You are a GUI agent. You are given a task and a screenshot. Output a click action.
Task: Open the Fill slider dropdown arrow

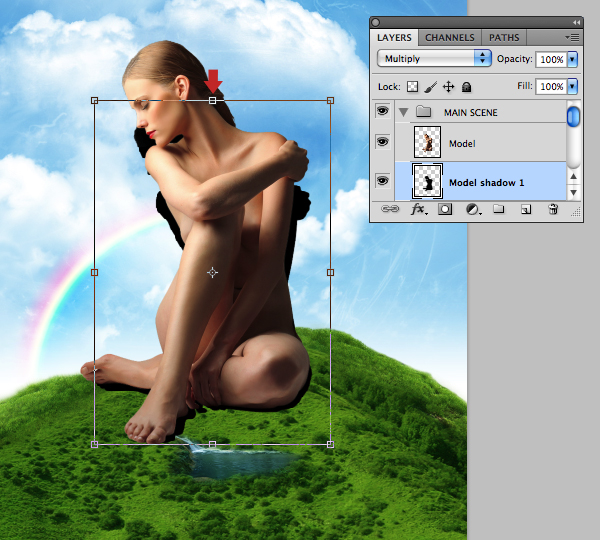(x=572, y=86)
